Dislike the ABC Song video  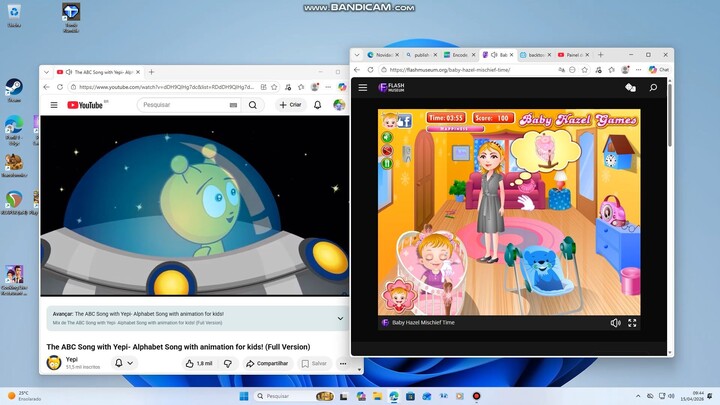(228, 364)
